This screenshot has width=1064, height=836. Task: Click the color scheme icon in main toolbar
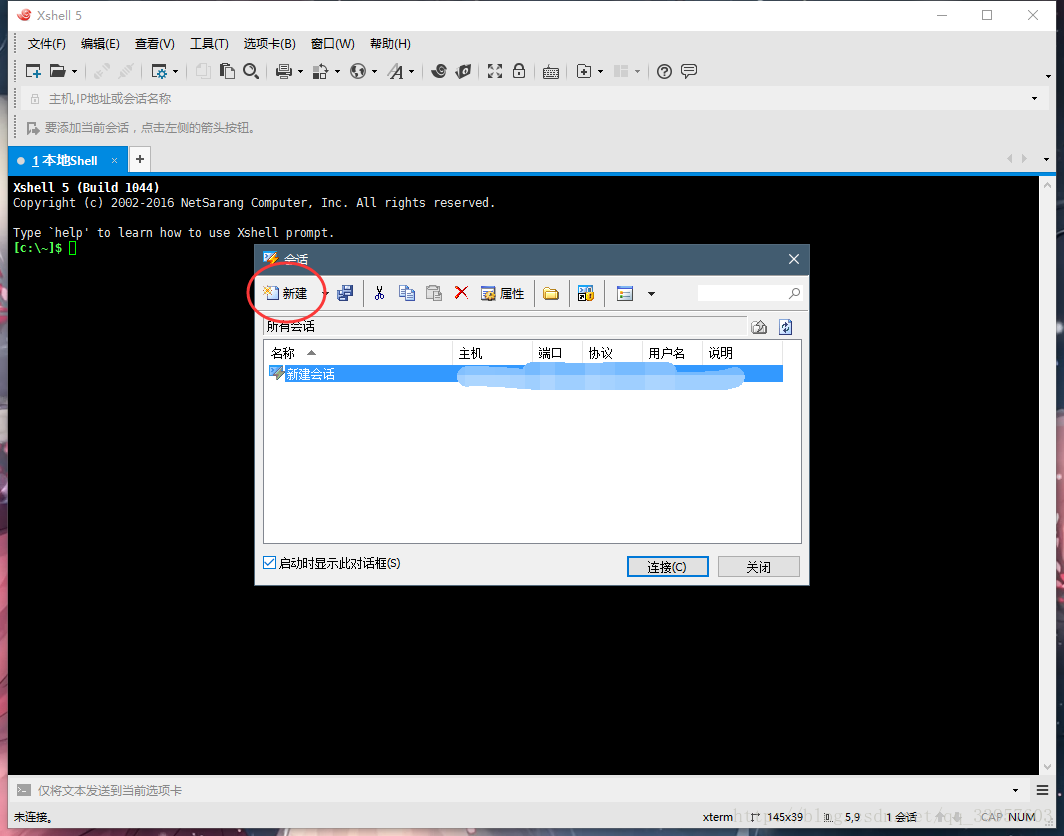point(320,71)
